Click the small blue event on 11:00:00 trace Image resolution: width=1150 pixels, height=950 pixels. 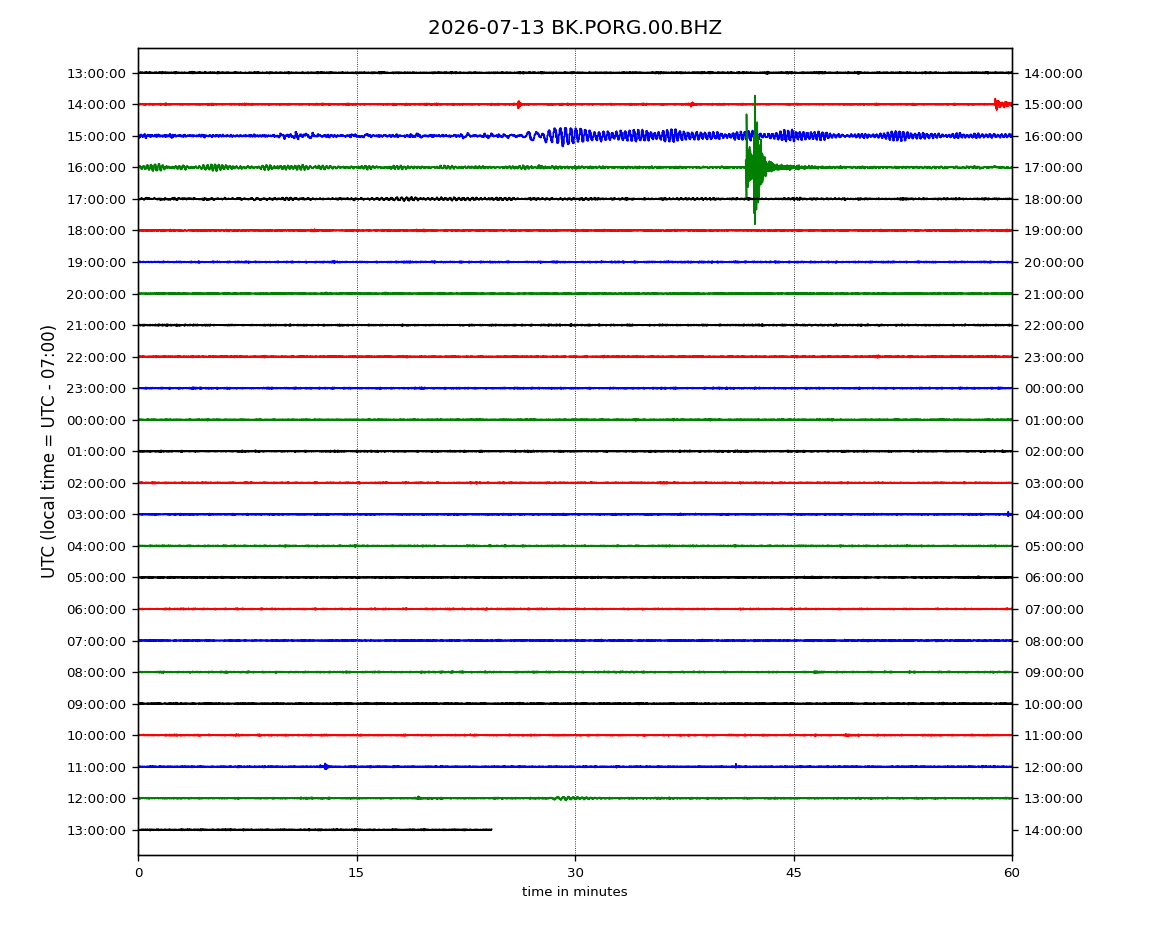click(x=326, y=766)
